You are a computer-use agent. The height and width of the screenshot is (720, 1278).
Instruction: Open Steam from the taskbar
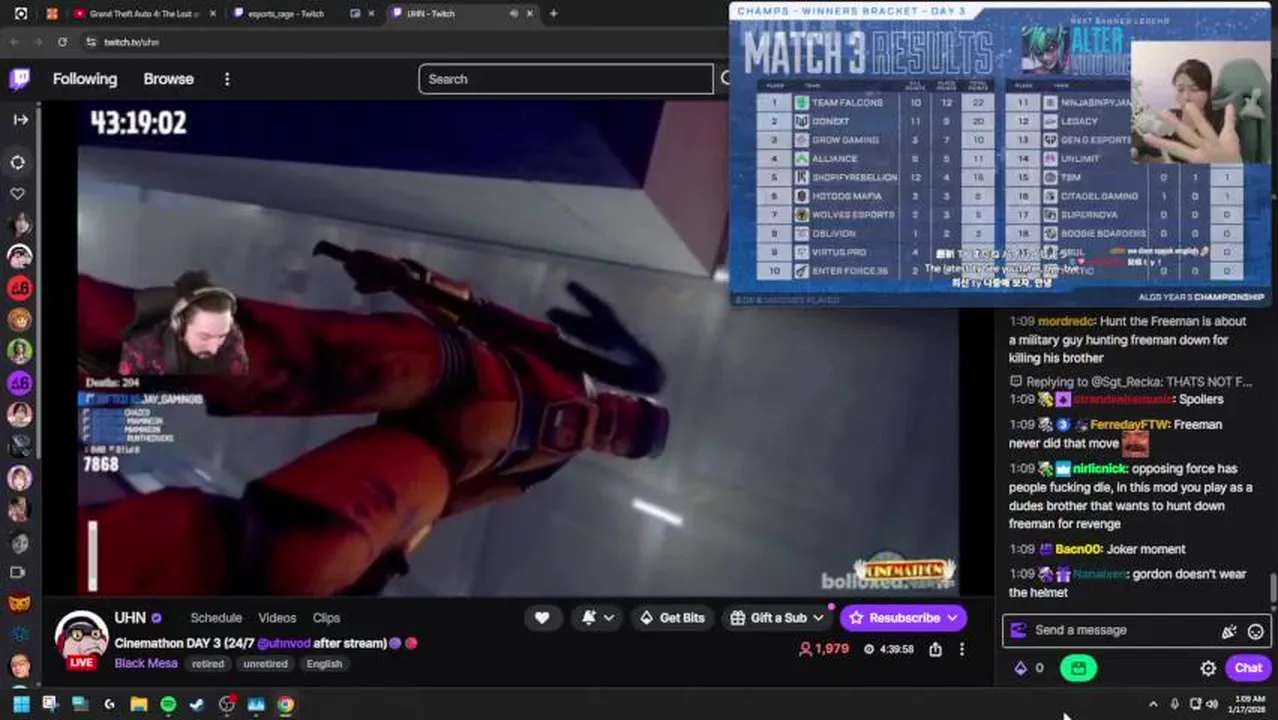pyautogui.click(x=197, y=704)
